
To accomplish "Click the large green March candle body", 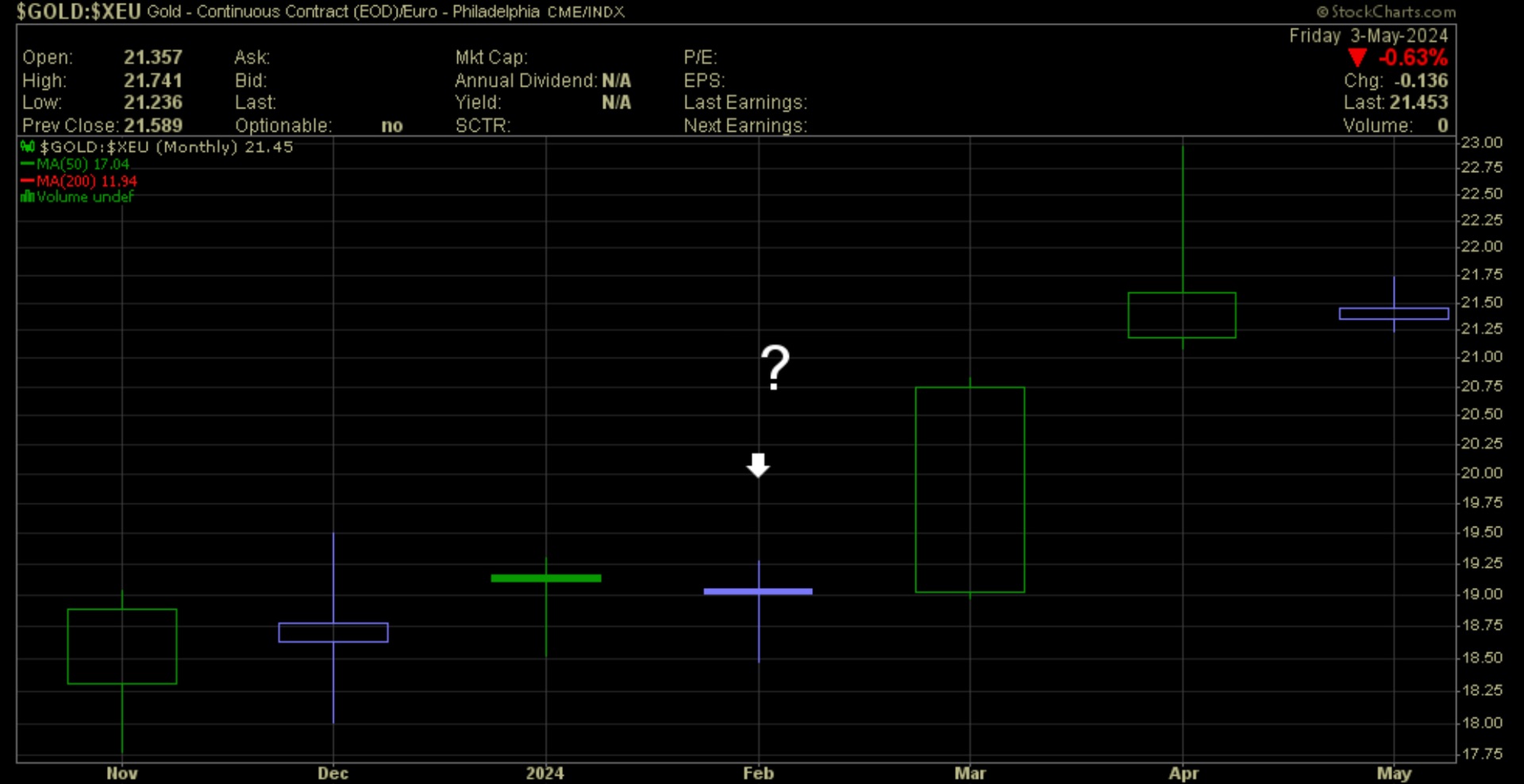I will 970,490.
